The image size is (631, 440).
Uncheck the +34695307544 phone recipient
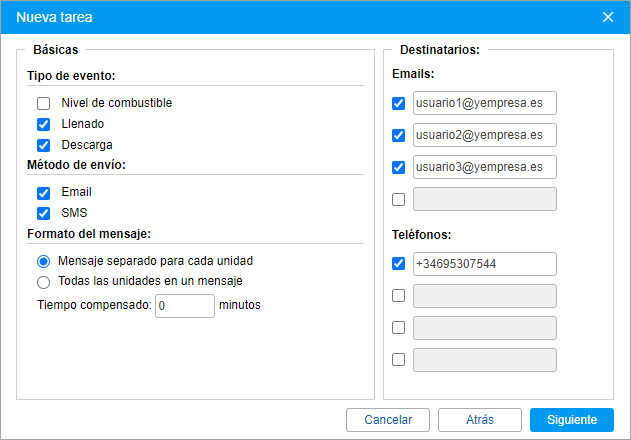click(x=398, y=264)
